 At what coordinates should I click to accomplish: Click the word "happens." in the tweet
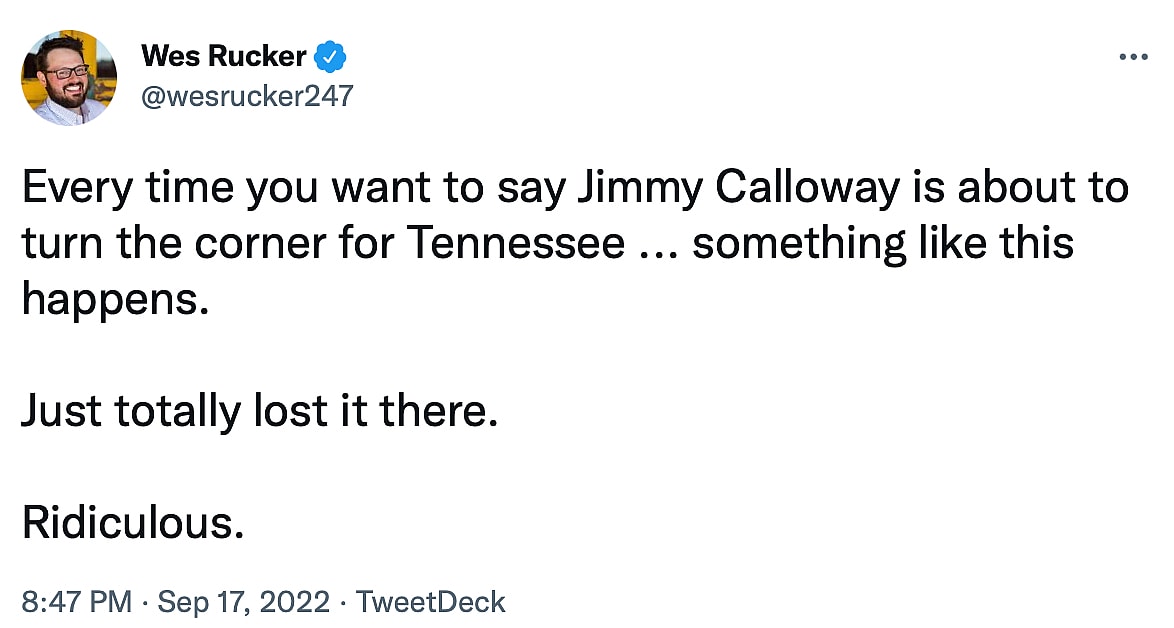[x=116, y=300]
